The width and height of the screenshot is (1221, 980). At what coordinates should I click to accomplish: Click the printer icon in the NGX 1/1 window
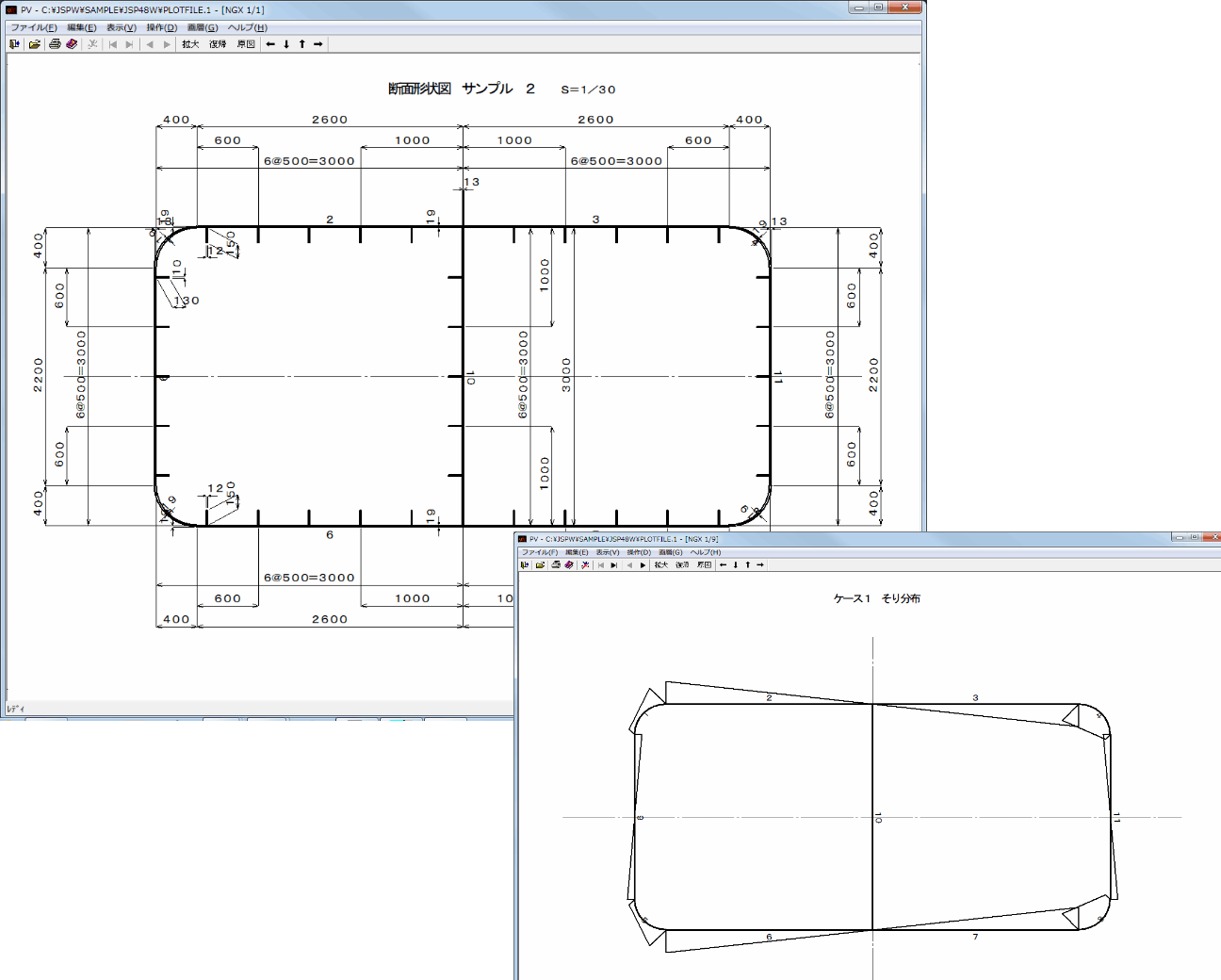point(55,44)
